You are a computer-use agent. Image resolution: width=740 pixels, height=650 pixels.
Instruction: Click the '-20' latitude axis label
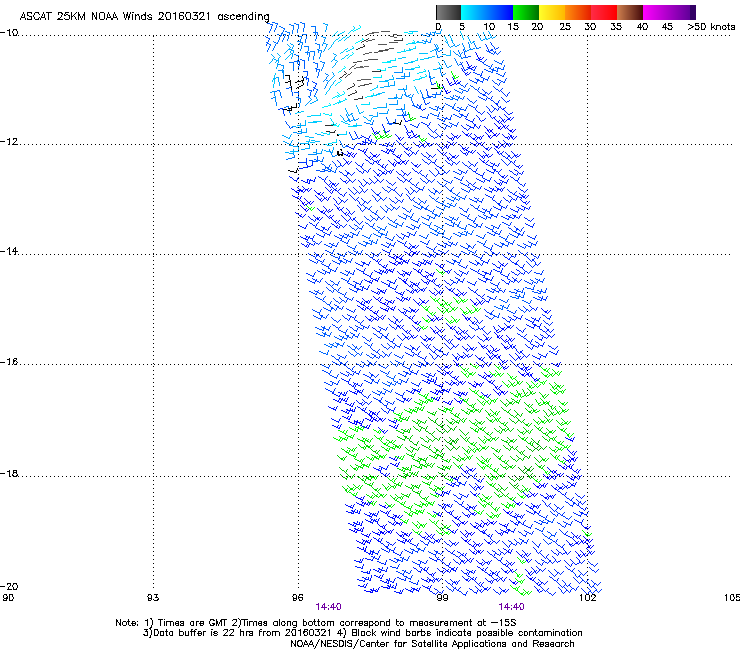[9, 586]
